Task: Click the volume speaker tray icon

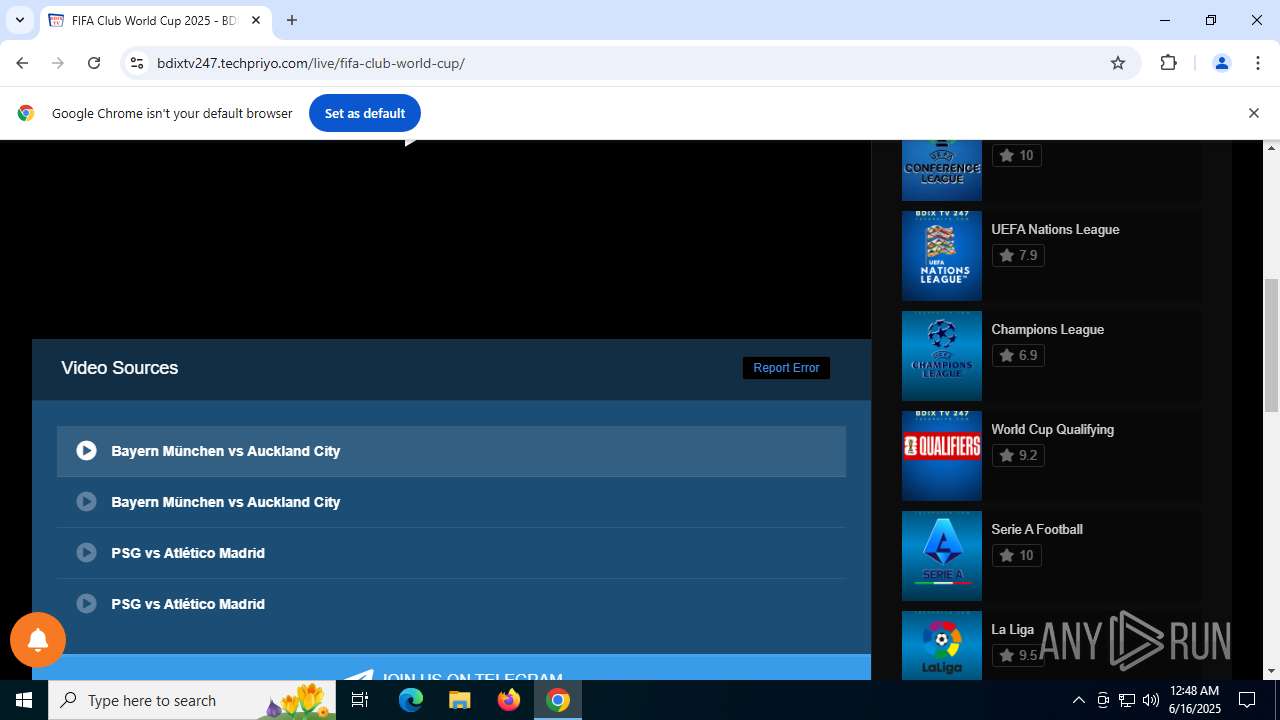Action: pos(1150,700)
